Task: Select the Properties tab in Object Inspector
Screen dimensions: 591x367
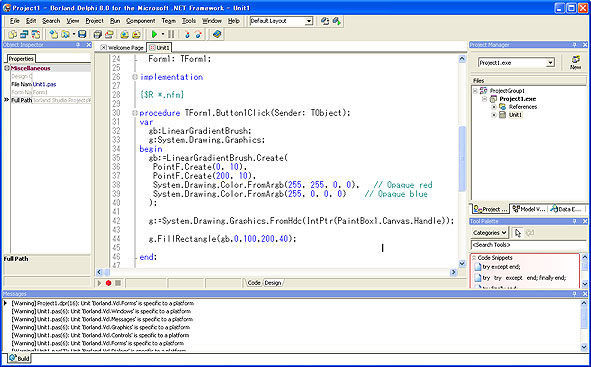Action: click(x=21, y=59)
